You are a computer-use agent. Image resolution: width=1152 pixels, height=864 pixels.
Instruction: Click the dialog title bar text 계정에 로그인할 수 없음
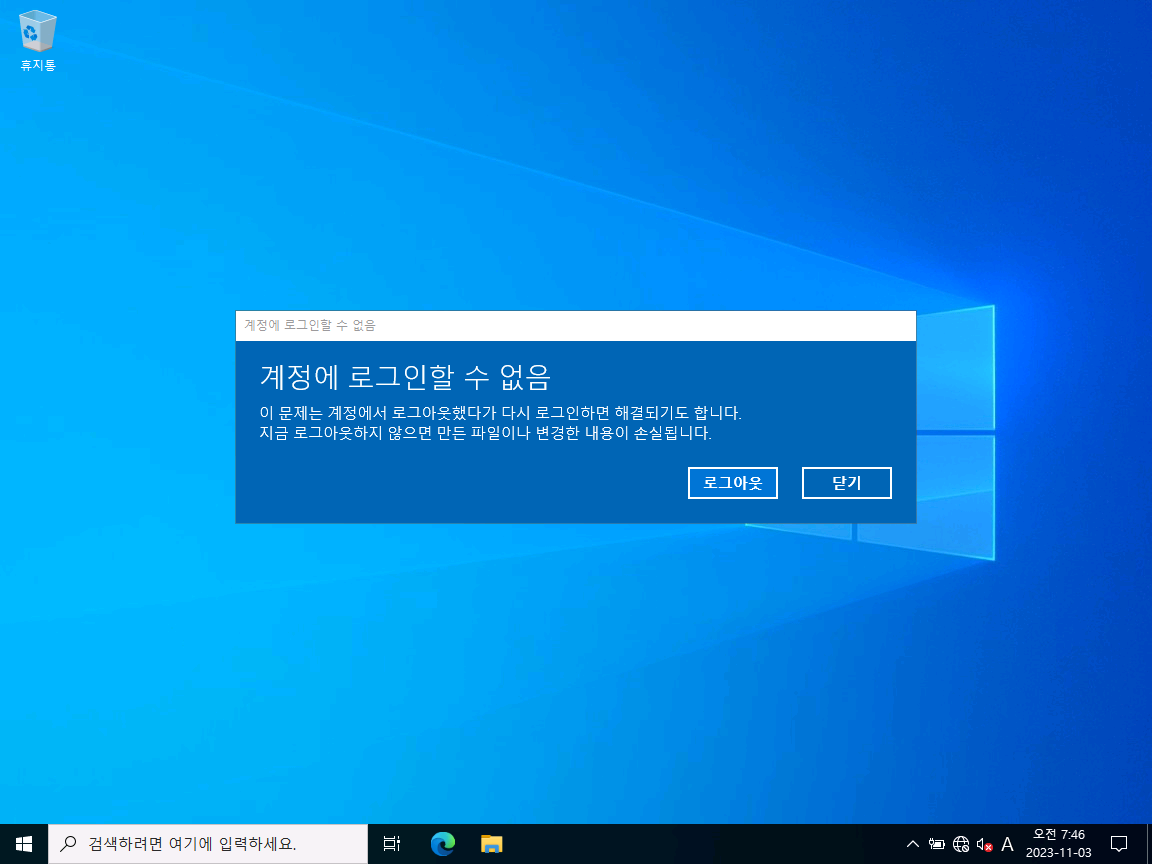[310, 325]
